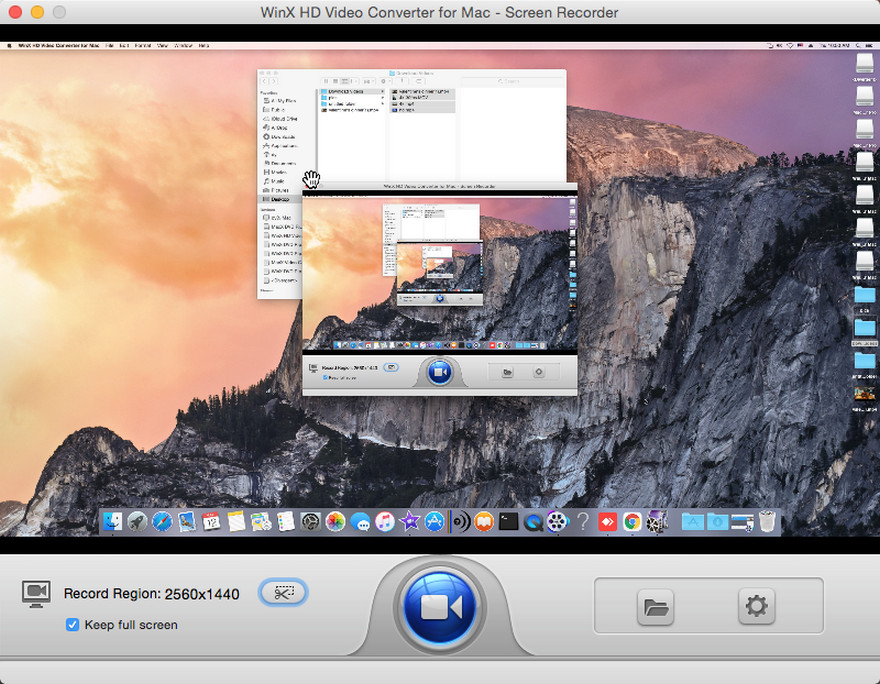Close the Screen Recorder window
This screenshot has width=880, height=684.
14,13
